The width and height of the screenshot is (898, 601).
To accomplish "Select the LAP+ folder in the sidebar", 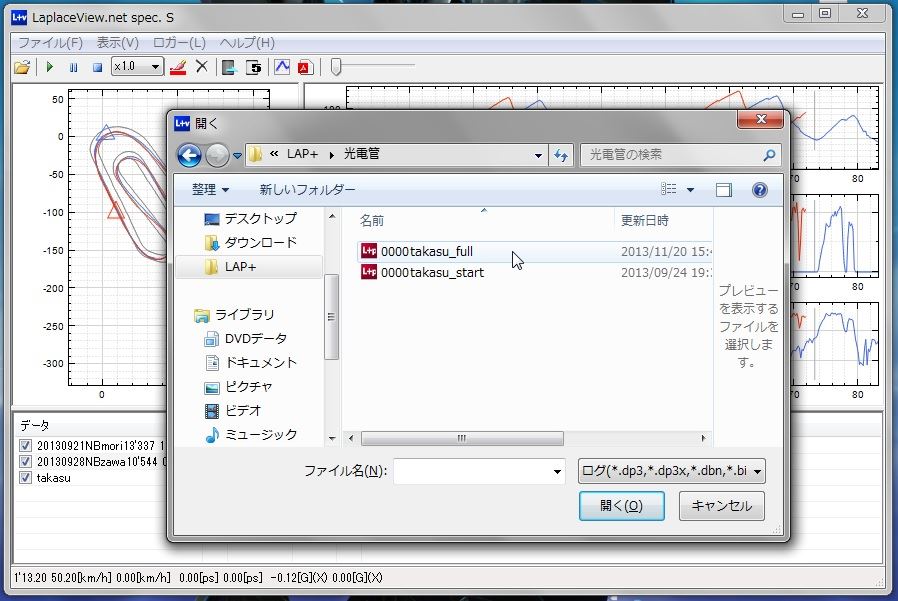I will tap(249, 267).
